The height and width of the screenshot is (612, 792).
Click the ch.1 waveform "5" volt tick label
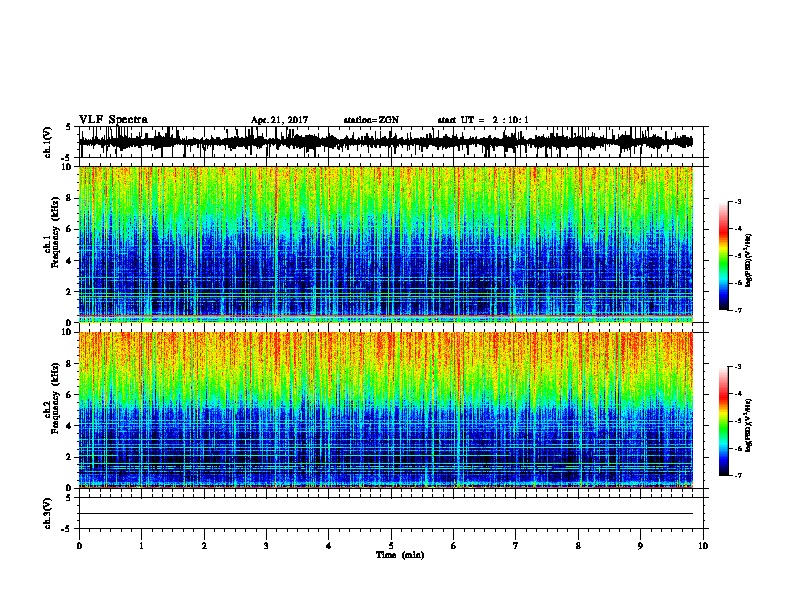[x=68, y=127]
